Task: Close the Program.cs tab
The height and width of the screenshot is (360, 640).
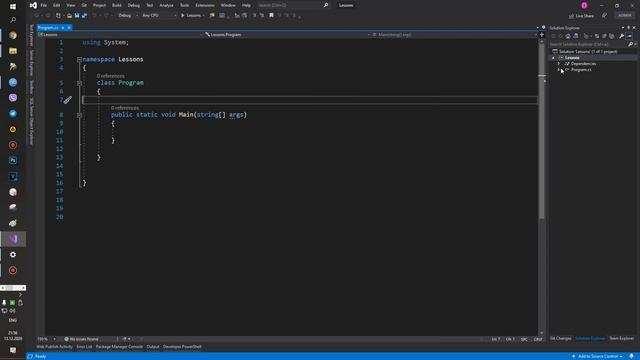Action: click(69, 27)
